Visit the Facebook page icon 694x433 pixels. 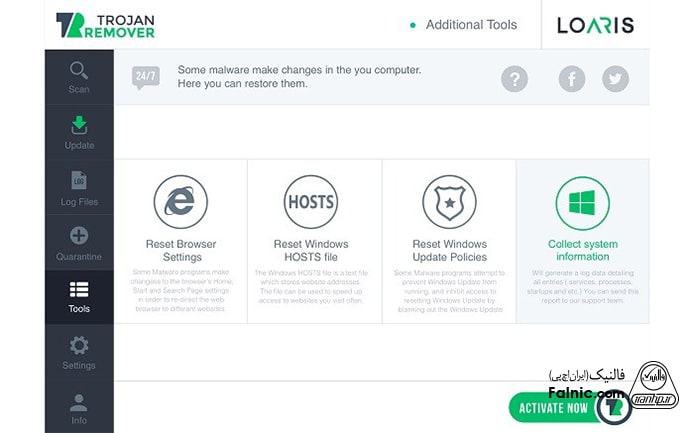click(x=572, y=78)
